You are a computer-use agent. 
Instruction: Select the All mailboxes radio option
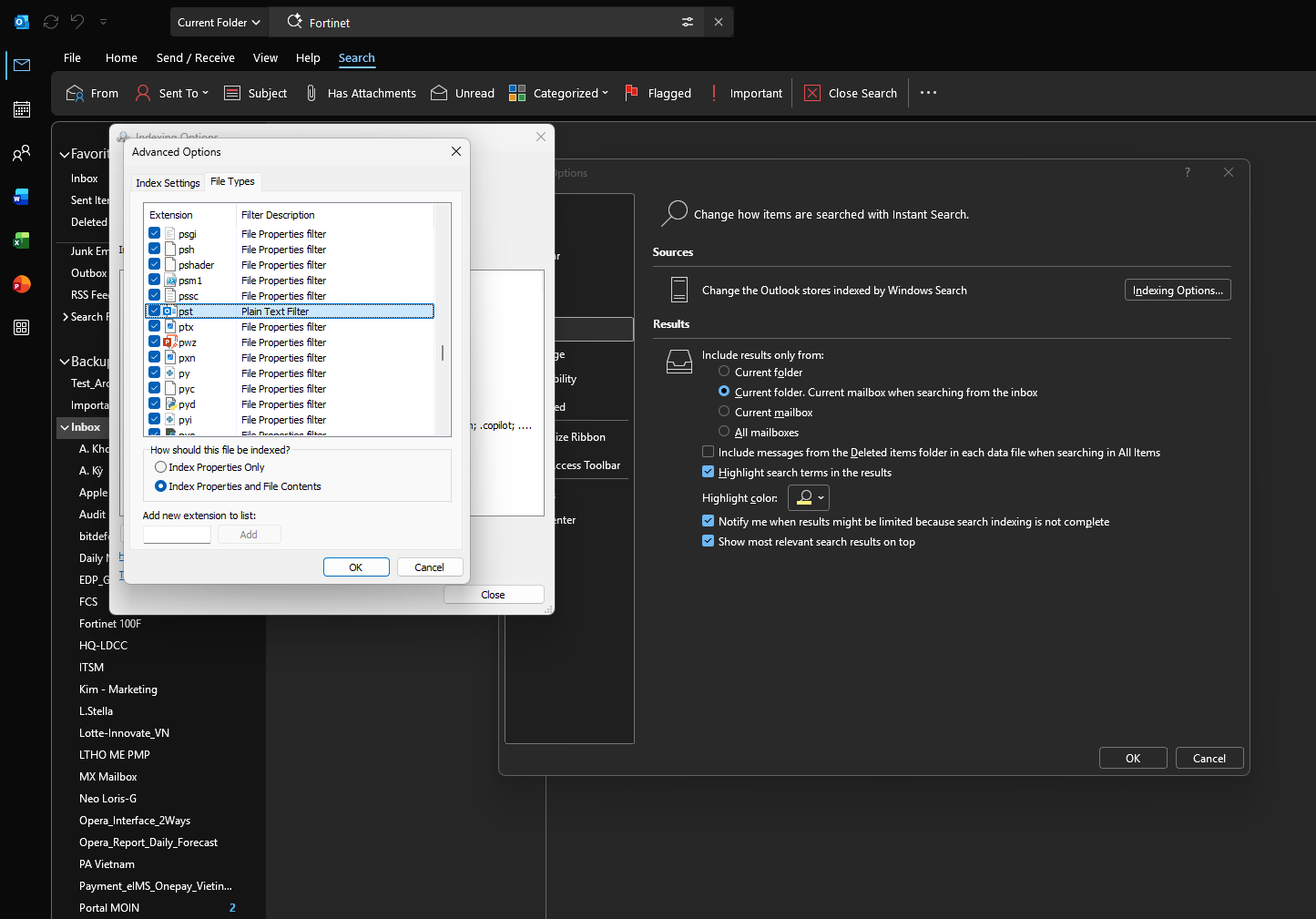point(724,432)
